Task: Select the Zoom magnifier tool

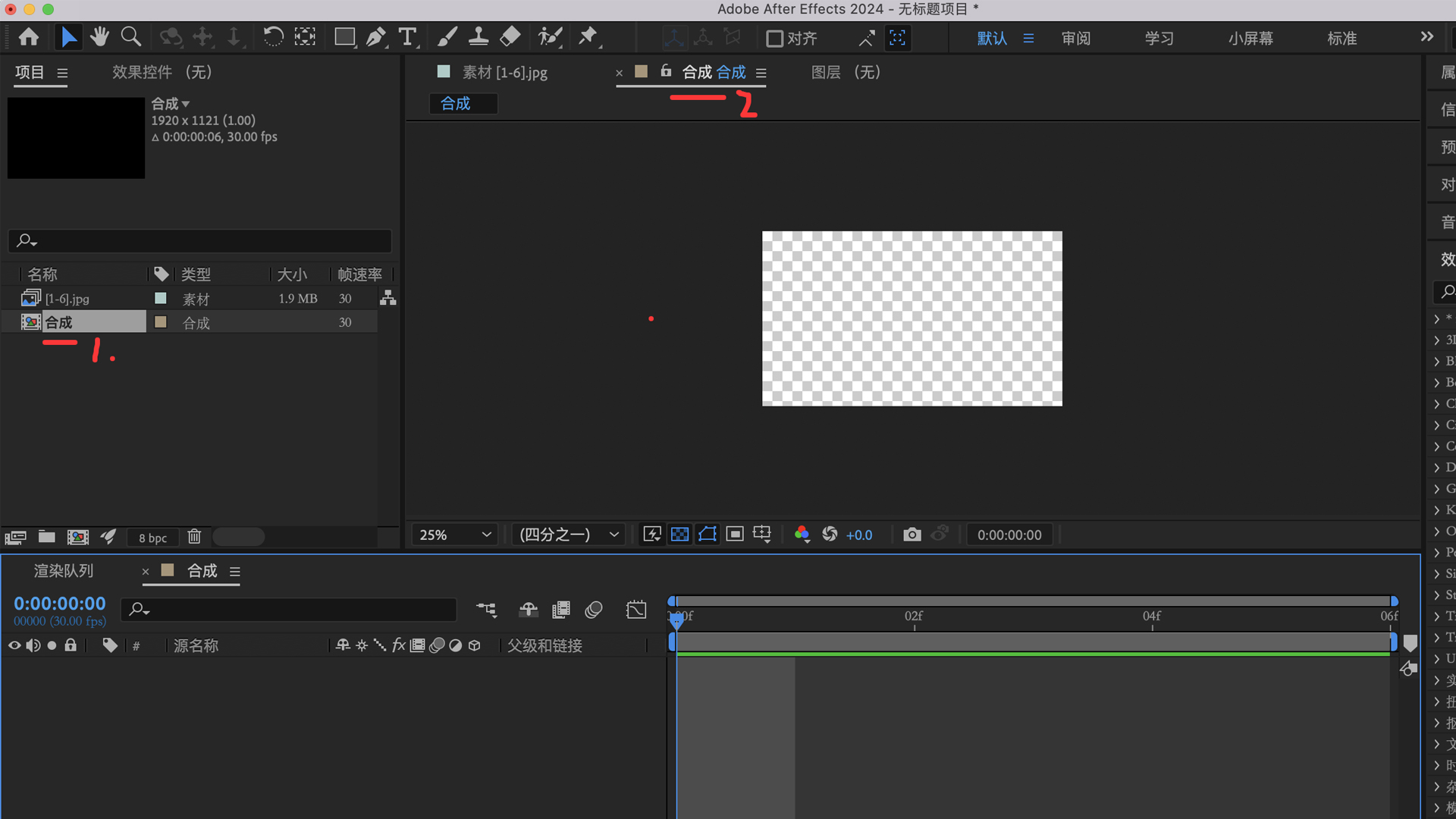Action: click(131, 36)
